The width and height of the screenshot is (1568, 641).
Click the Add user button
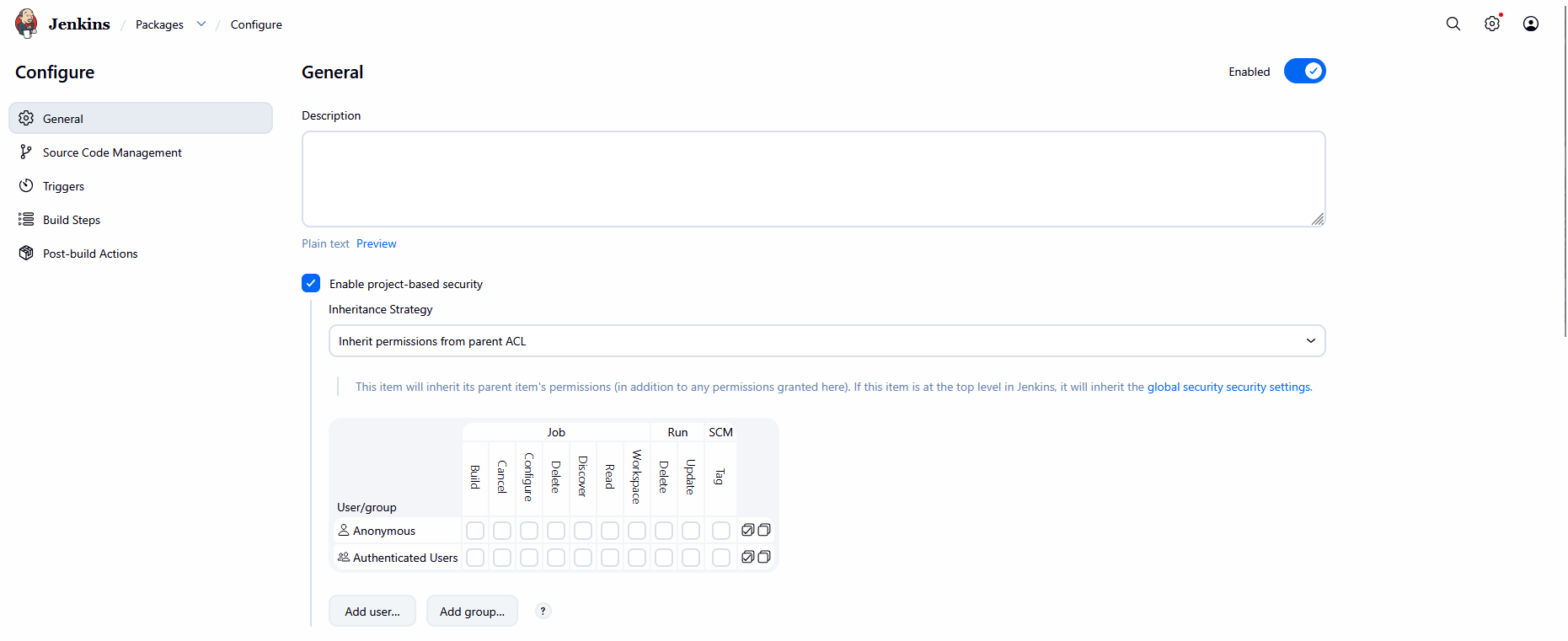372,612
